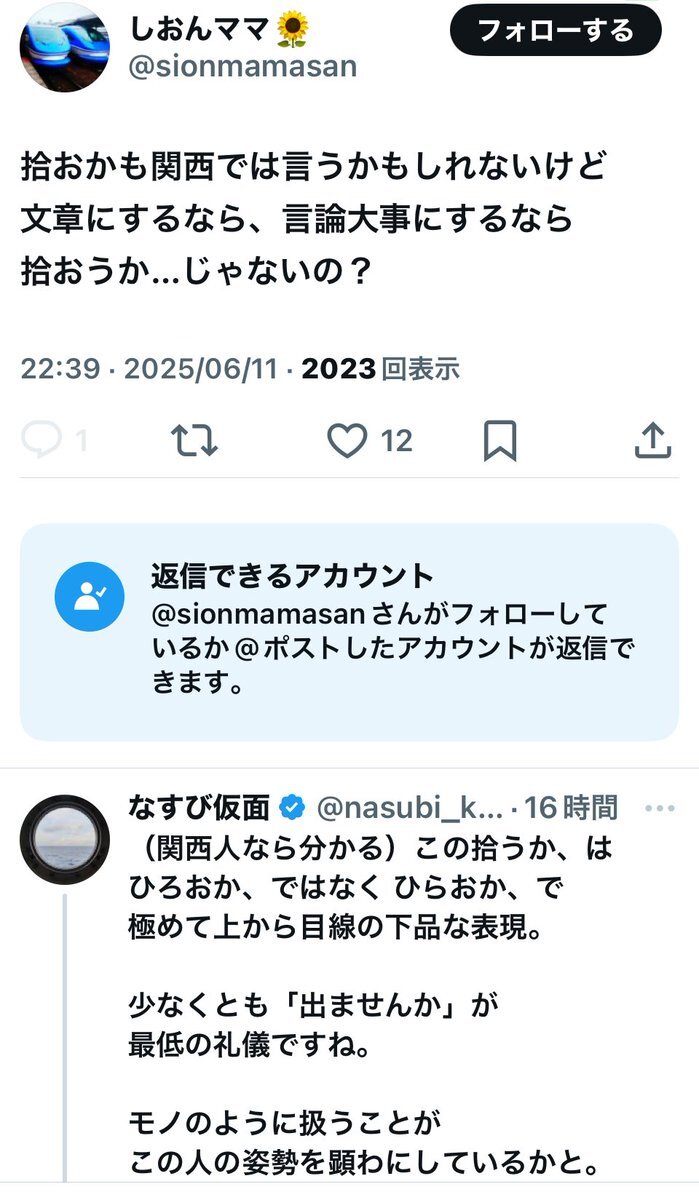Screen dimensions: 699x1200
Task: Click the 22:39 · 2025/06/11 post timestamp
Action: (148, 370)
